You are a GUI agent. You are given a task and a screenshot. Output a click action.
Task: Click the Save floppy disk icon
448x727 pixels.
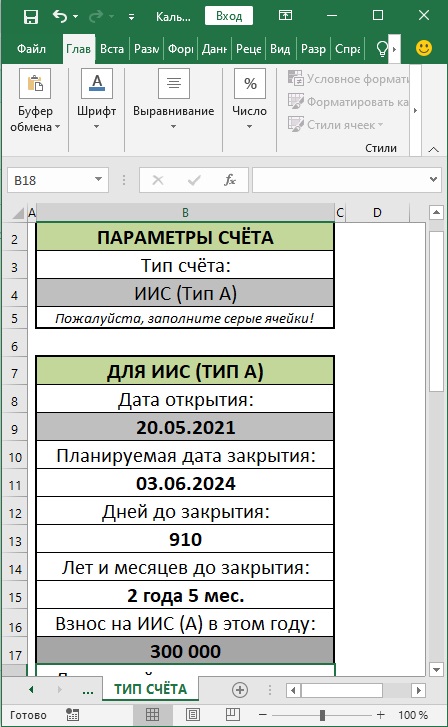coord(31,17)
